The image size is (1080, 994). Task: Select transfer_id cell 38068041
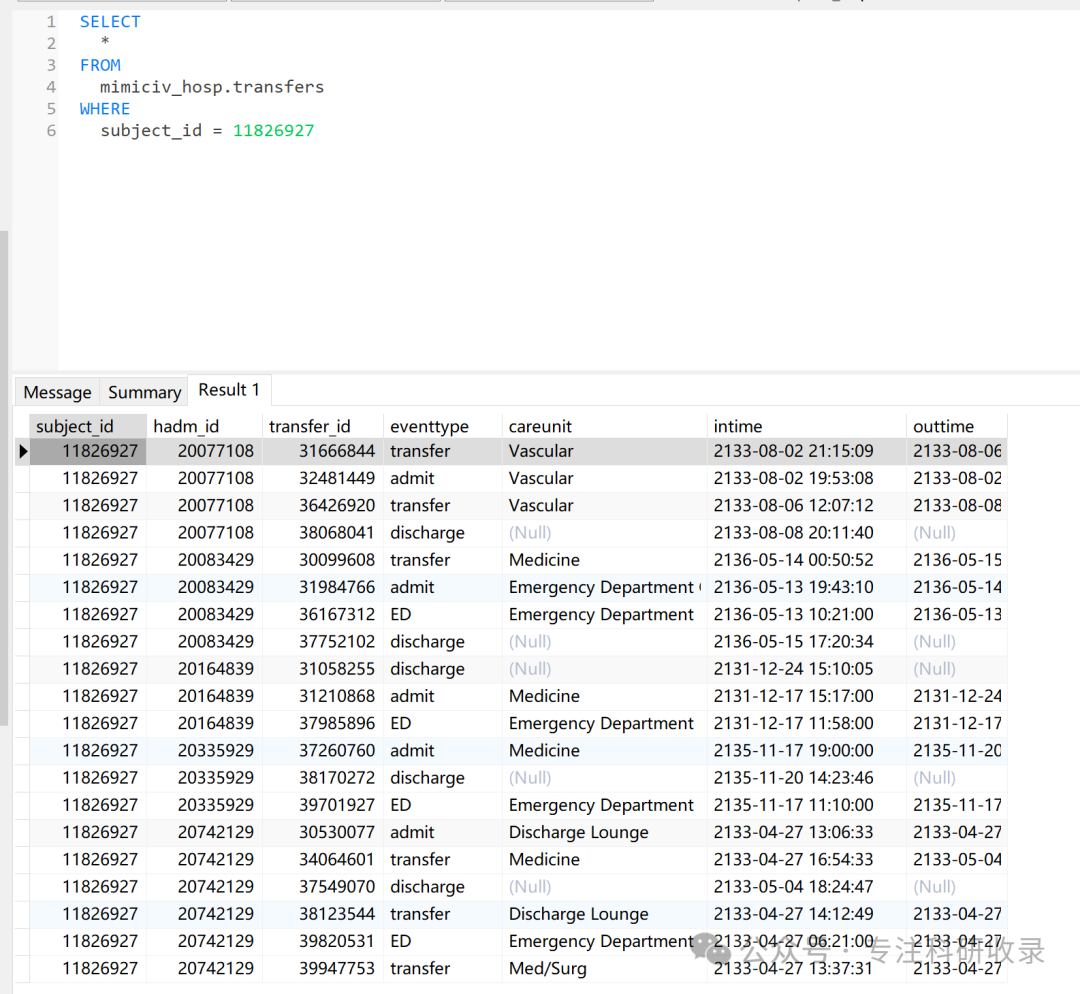[322, 532]
